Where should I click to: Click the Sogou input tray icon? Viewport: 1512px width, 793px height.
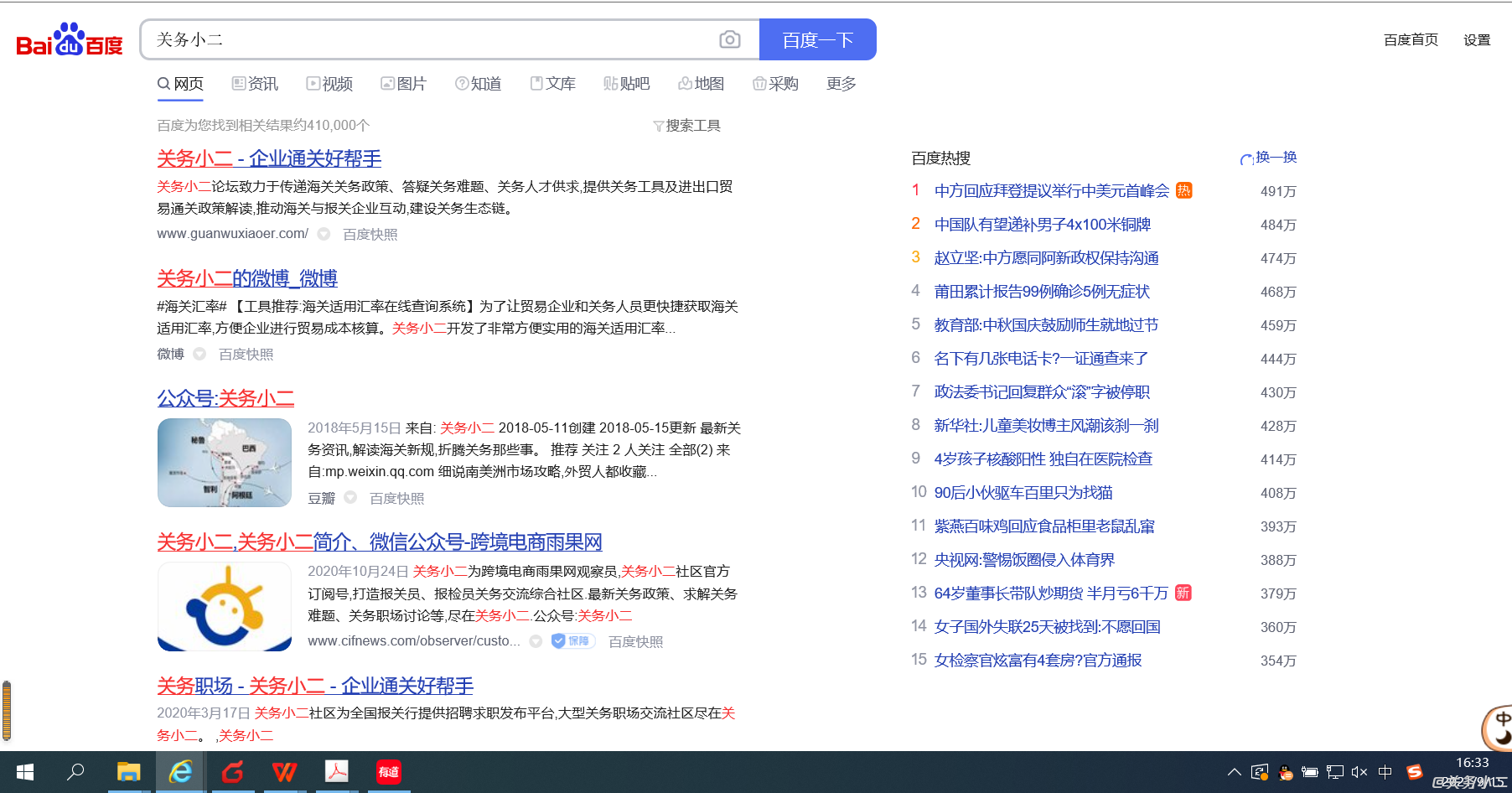[1415, 772]
